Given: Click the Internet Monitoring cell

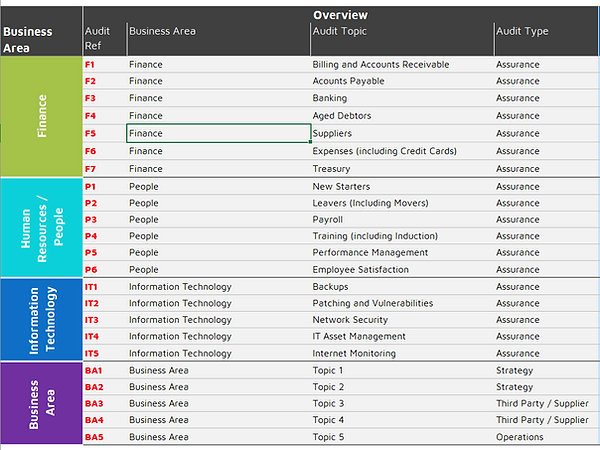Looking at the screenshot, I should click(402, 353).
